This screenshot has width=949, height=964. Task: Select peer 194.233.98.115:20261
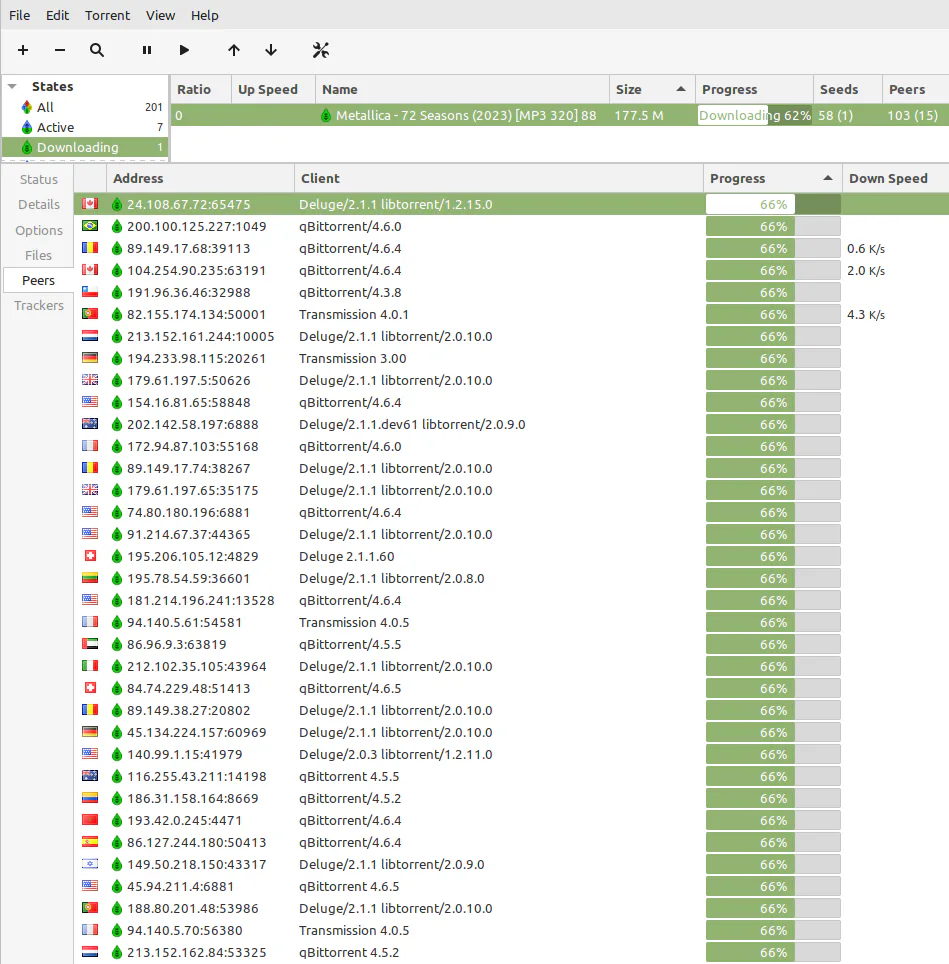(511, 358)
